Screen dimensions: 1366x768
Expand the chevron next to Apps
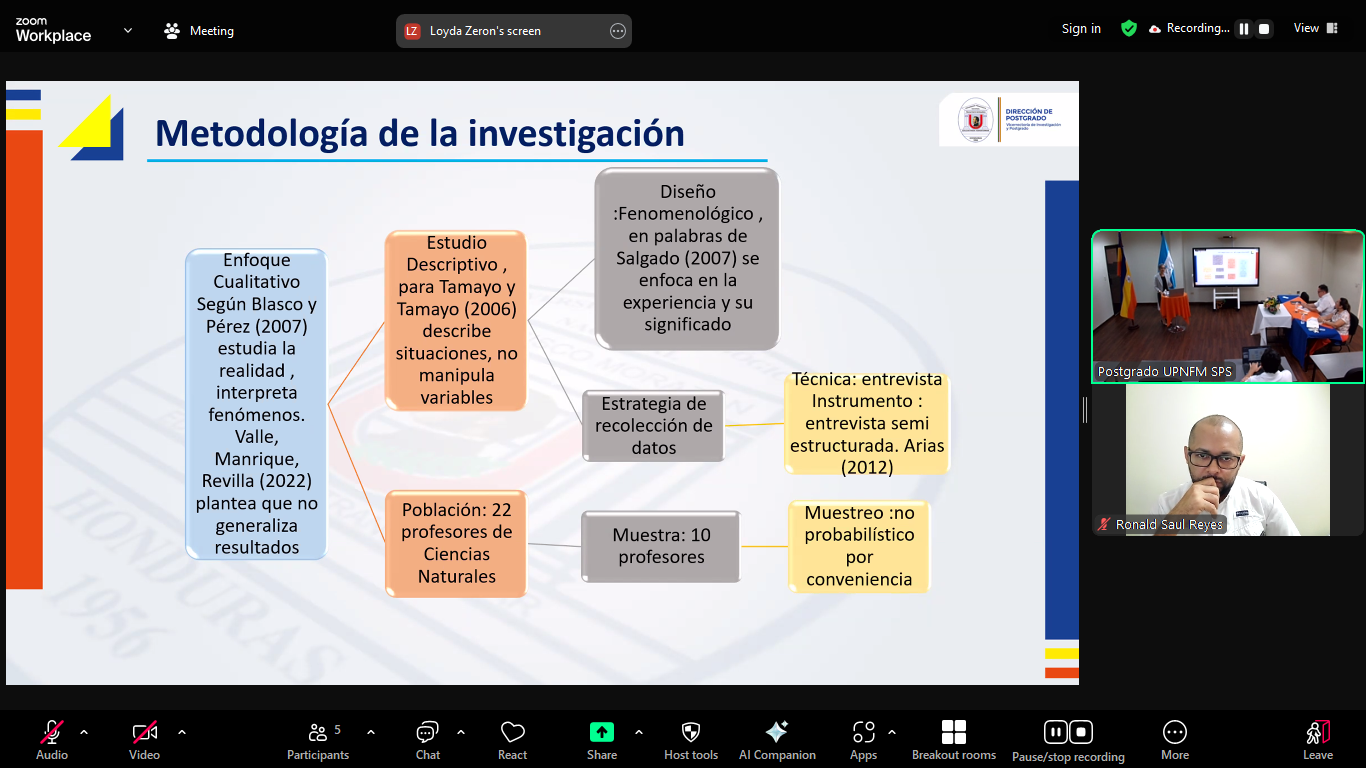[x=892, y=732]
